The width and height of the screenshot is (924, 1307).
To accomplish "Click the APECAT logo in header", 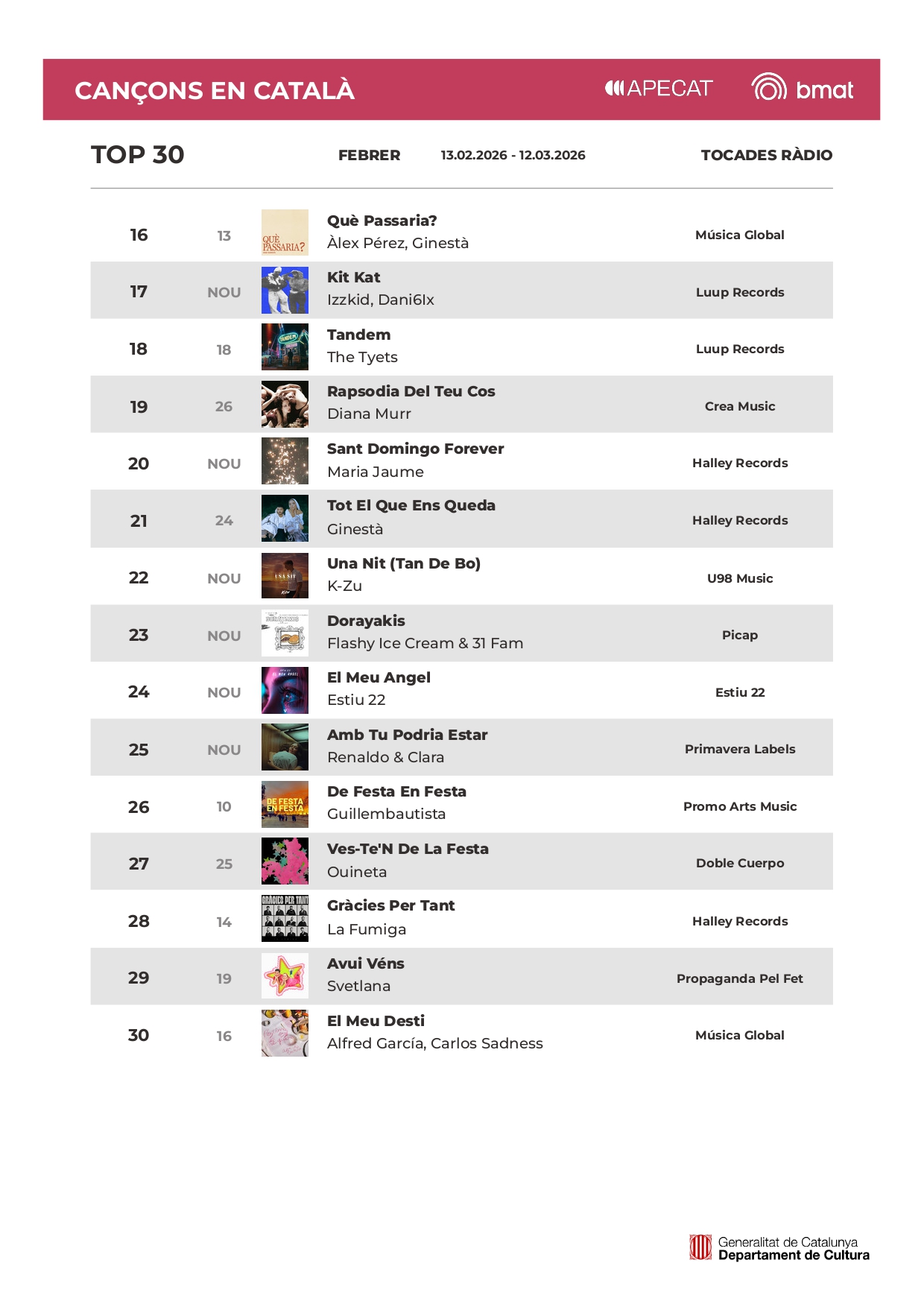I will click(x=658, y=89).
